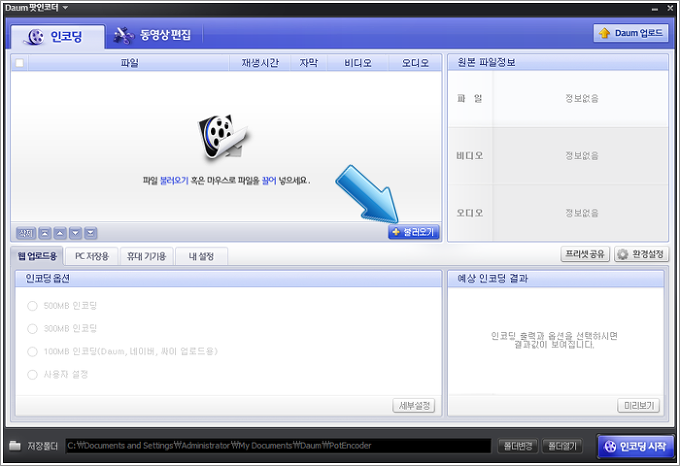Click the 세부설정 detail settings button
This screenshot has width=680, height=466.
click(x=414, y=406)
